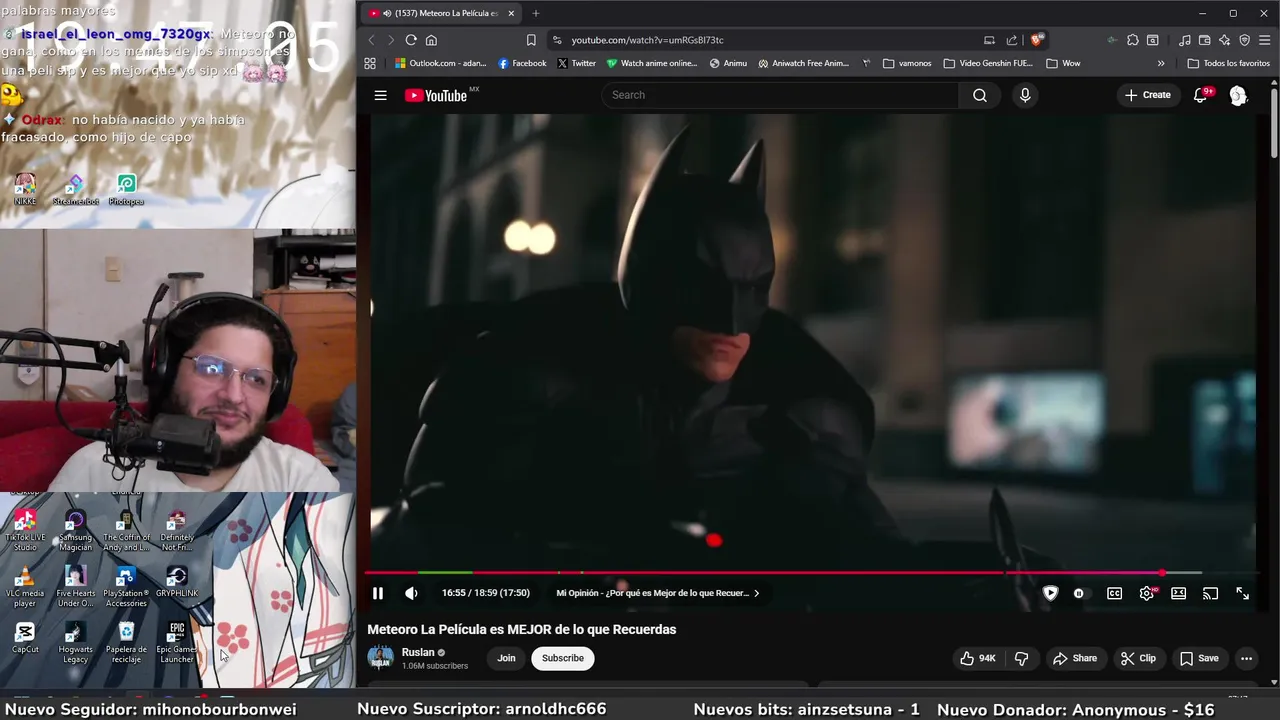Open the Ruslan channel name link
The height and width of the screenshot is (720, 1280).
pyautogui.click(x=418, y=652)
